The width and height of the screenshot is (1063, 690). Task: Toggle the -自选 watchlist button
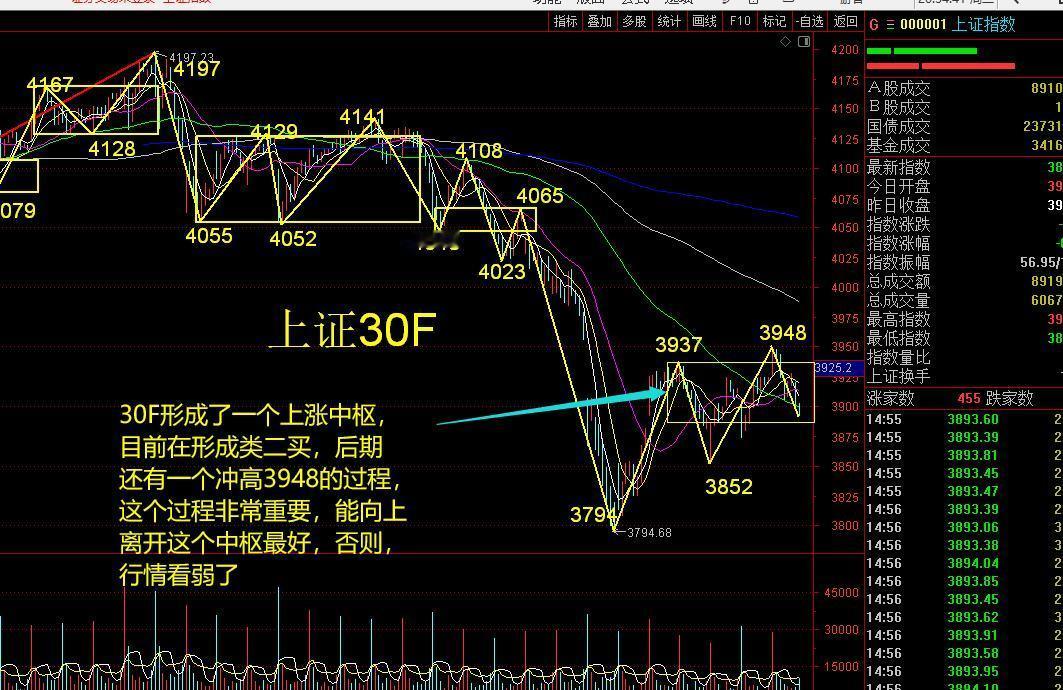pos(810,22)
